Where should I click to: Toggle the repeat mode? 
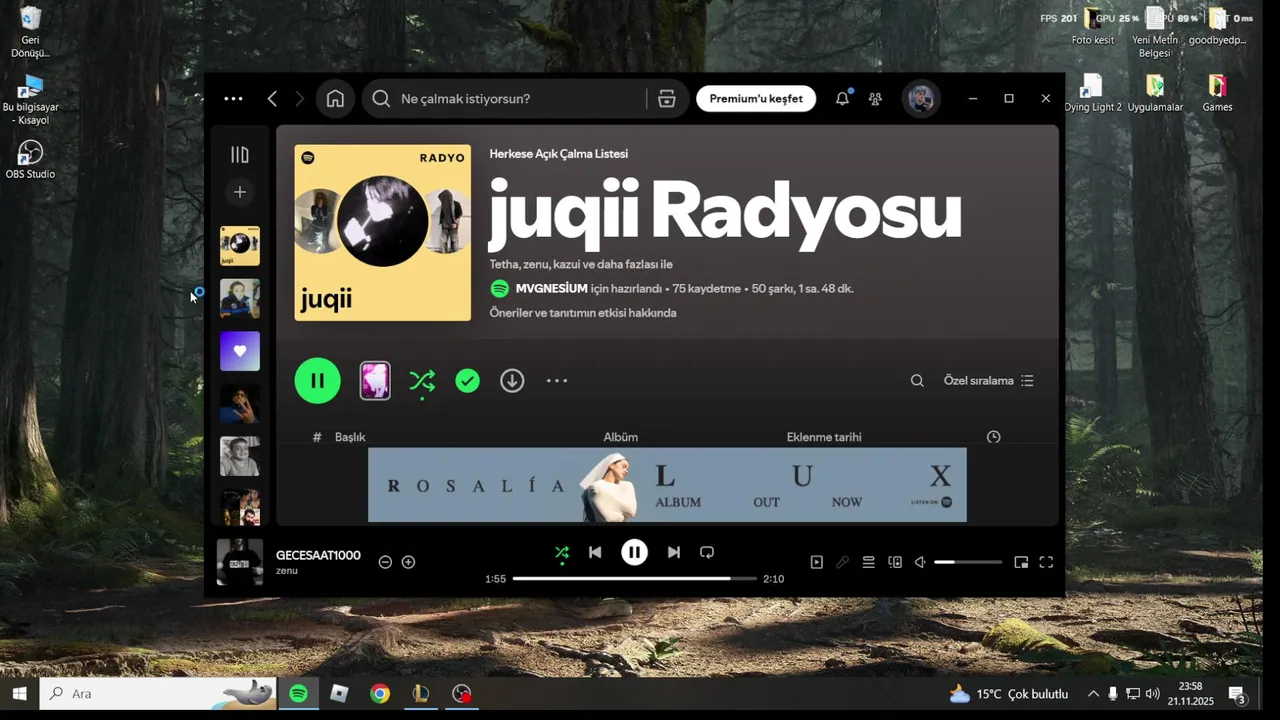click(707, 552)
